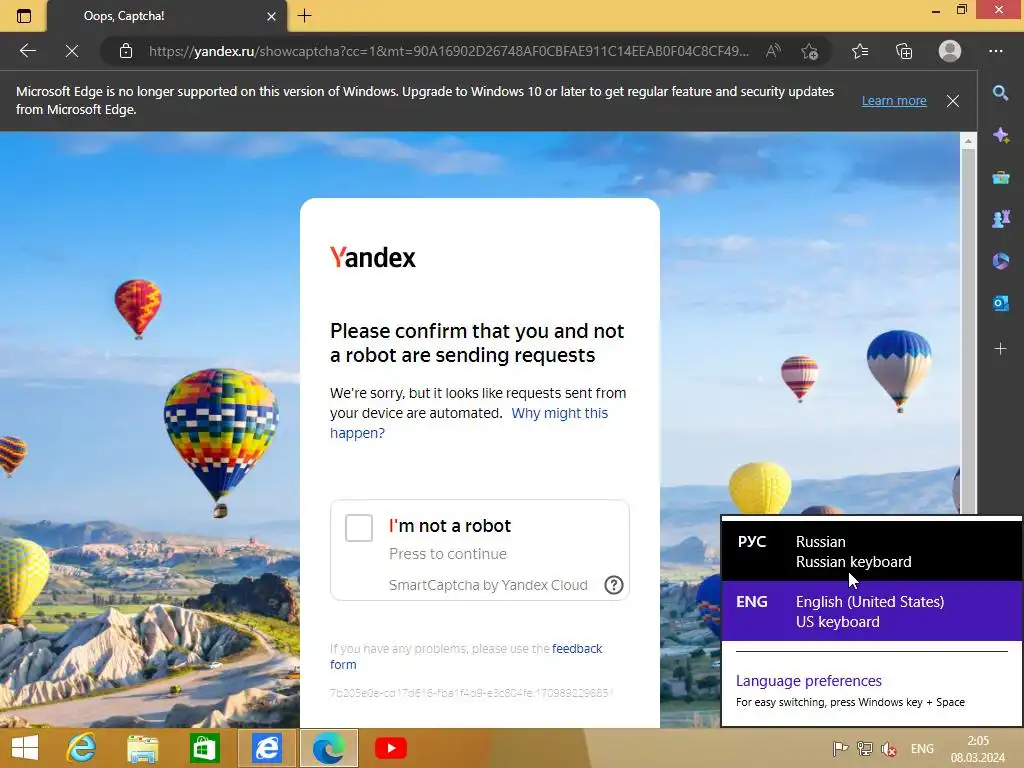Select English (United States) US keyboard

[872, 611]
